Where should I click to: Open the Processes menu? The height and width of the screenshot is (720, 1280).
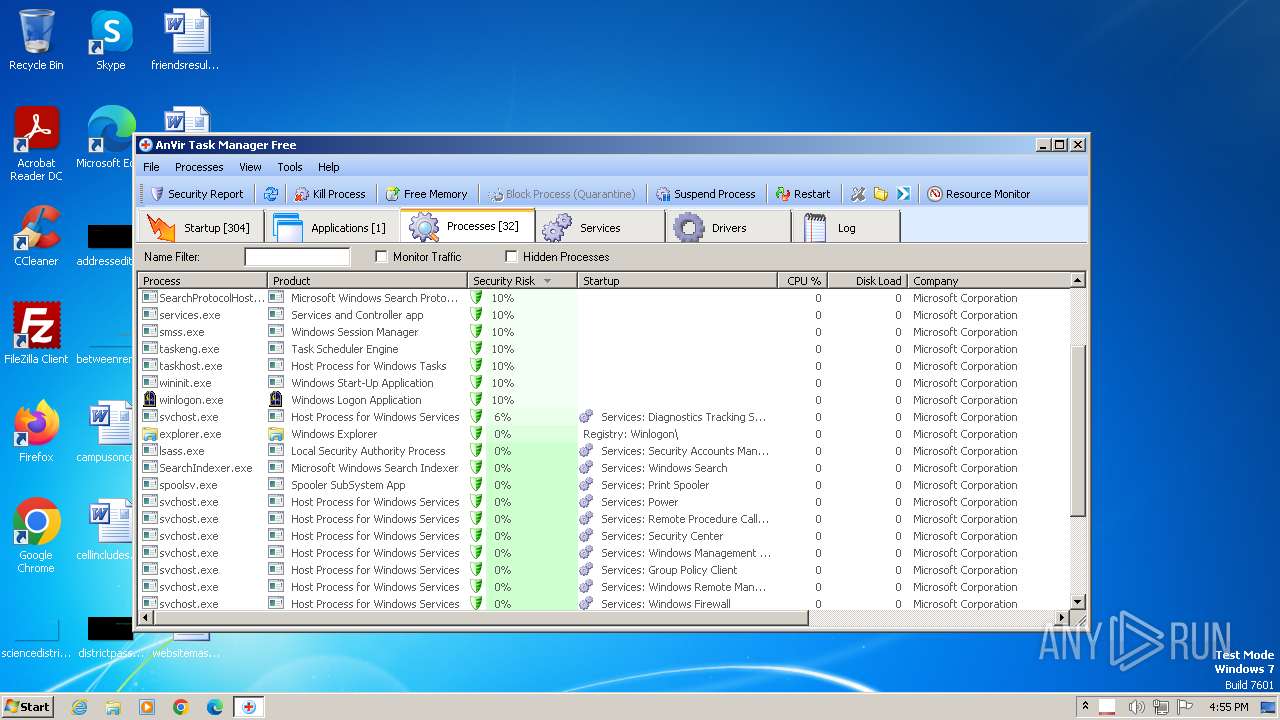[199, 167]
